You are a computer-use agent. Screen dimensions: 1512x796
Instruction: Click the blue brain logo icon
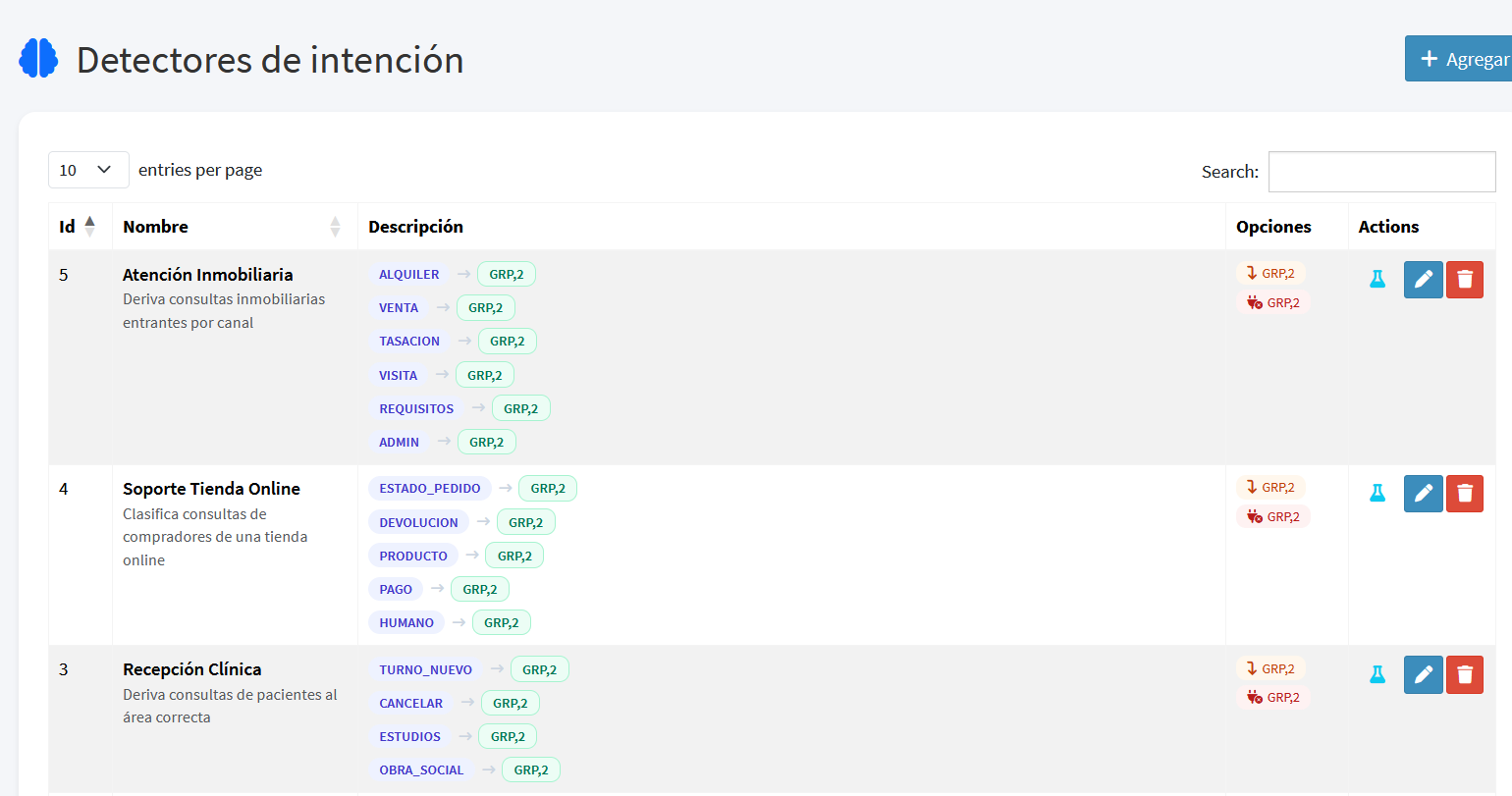point(39,59)
